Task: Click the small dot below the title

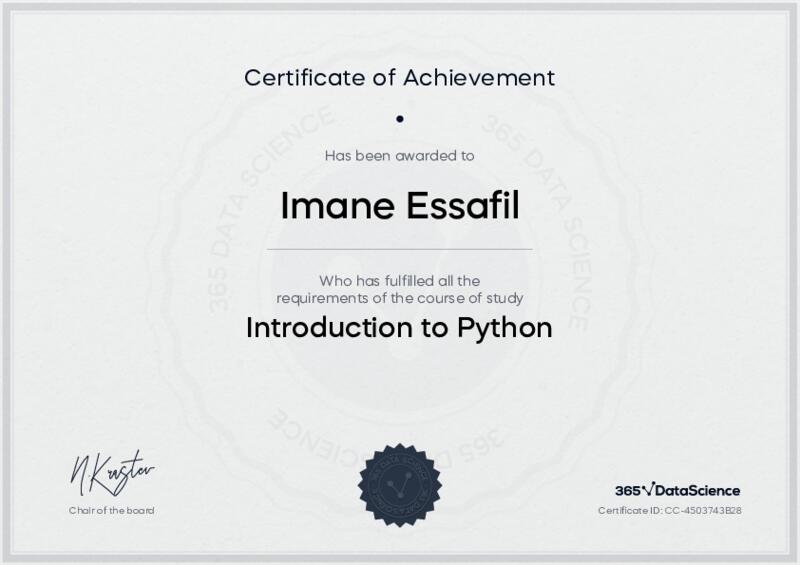Action: 400,118
